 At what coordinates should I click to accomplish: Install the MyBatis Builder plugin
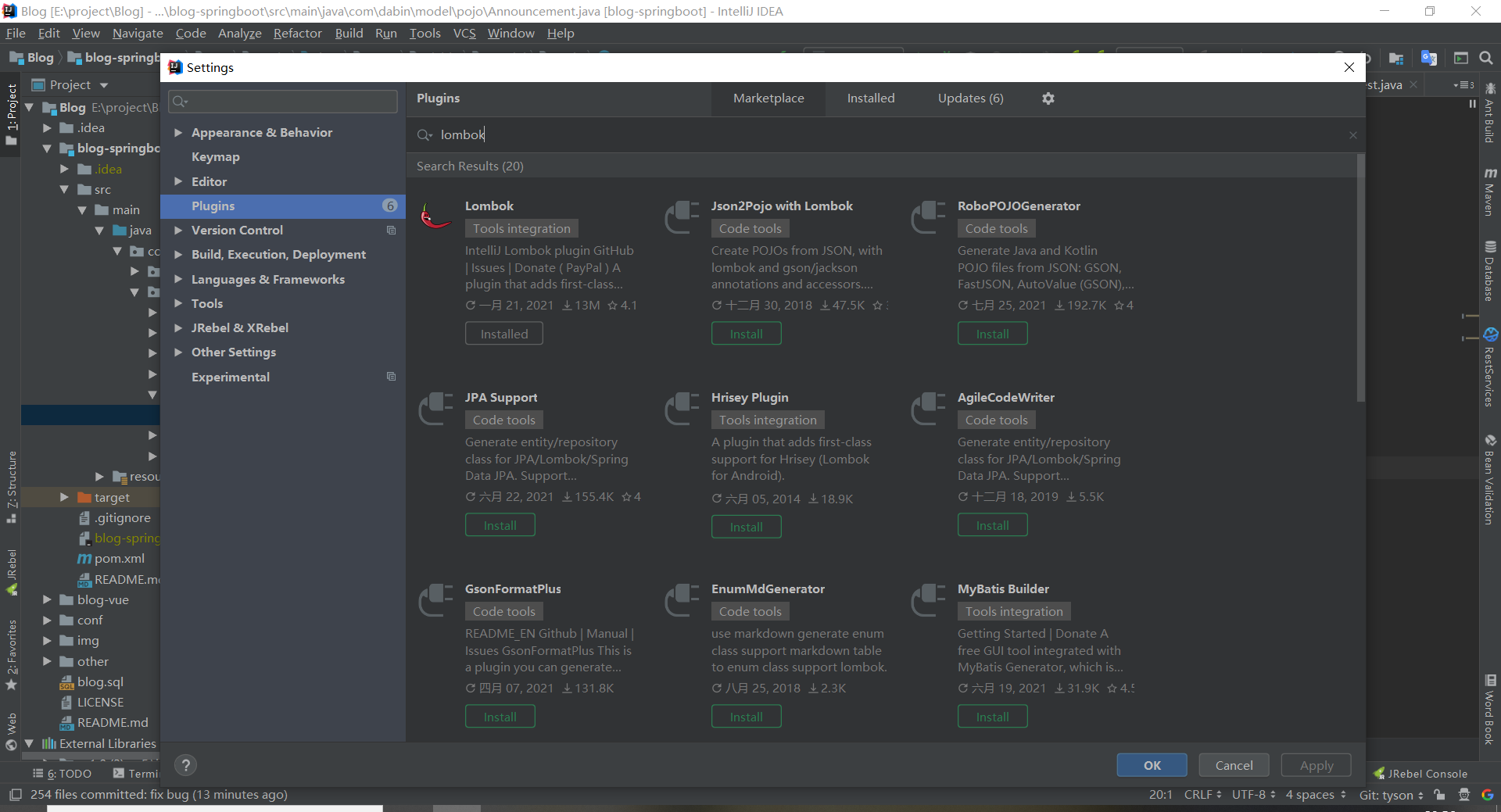point(992,717)
